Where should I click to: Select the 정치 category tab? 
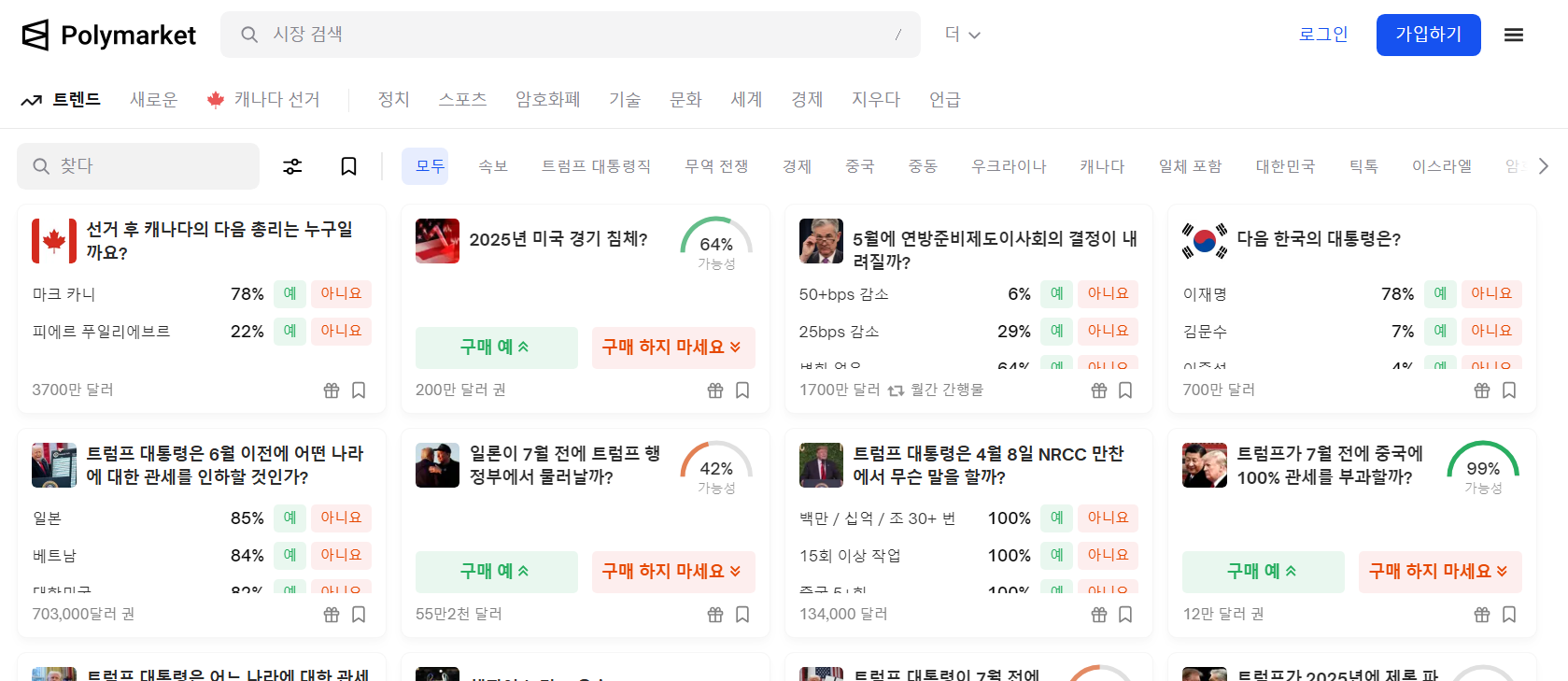[x=393, y=100]
